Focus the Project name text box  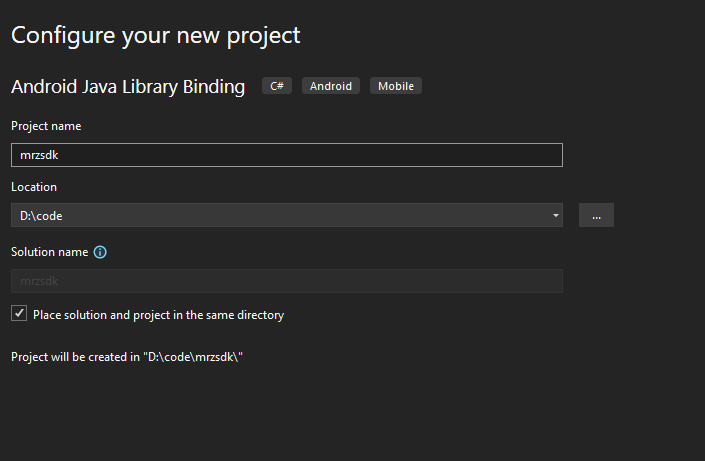coord(286,155)
